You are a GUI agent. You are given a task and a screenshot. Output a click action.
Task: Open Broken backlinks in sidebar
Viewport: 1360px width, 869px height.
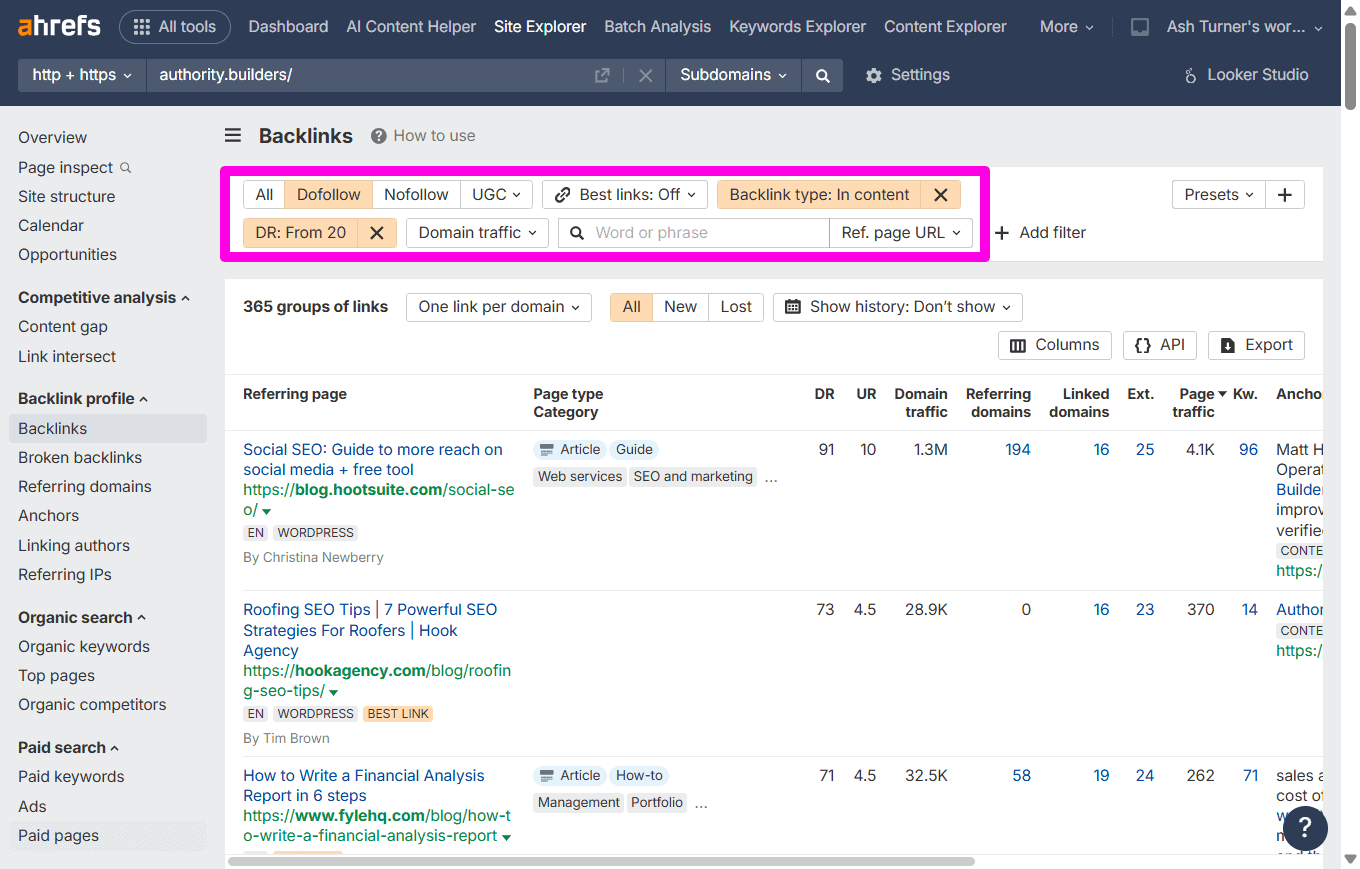coord(80,458)
